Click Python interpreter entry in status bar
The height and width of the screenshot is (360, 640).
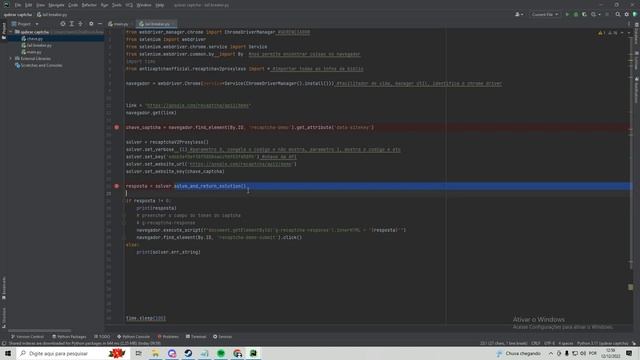pos(602,343)
